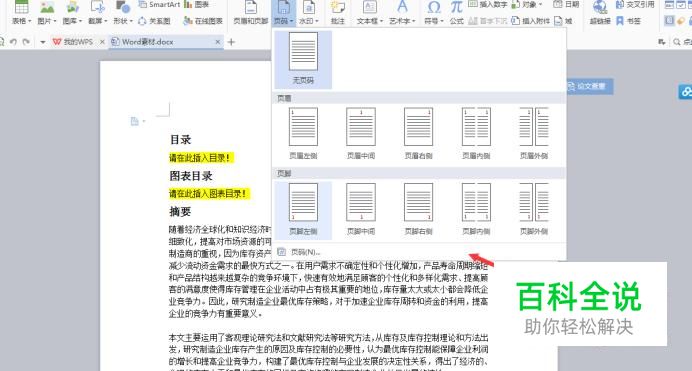Viewport: 692px width, 371px height.
Task: Close the Word素材.docx tab
Action: 218,42
